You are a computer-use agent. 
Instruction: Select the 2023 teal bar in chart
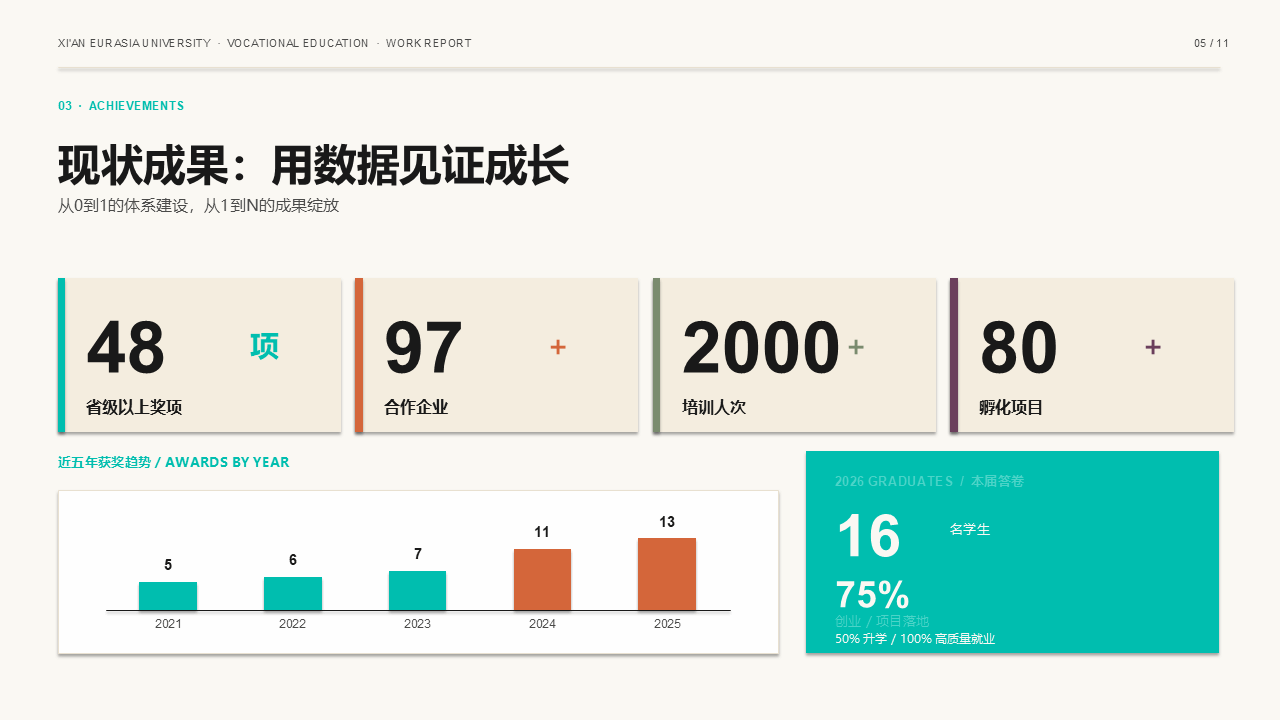[418, 590]
